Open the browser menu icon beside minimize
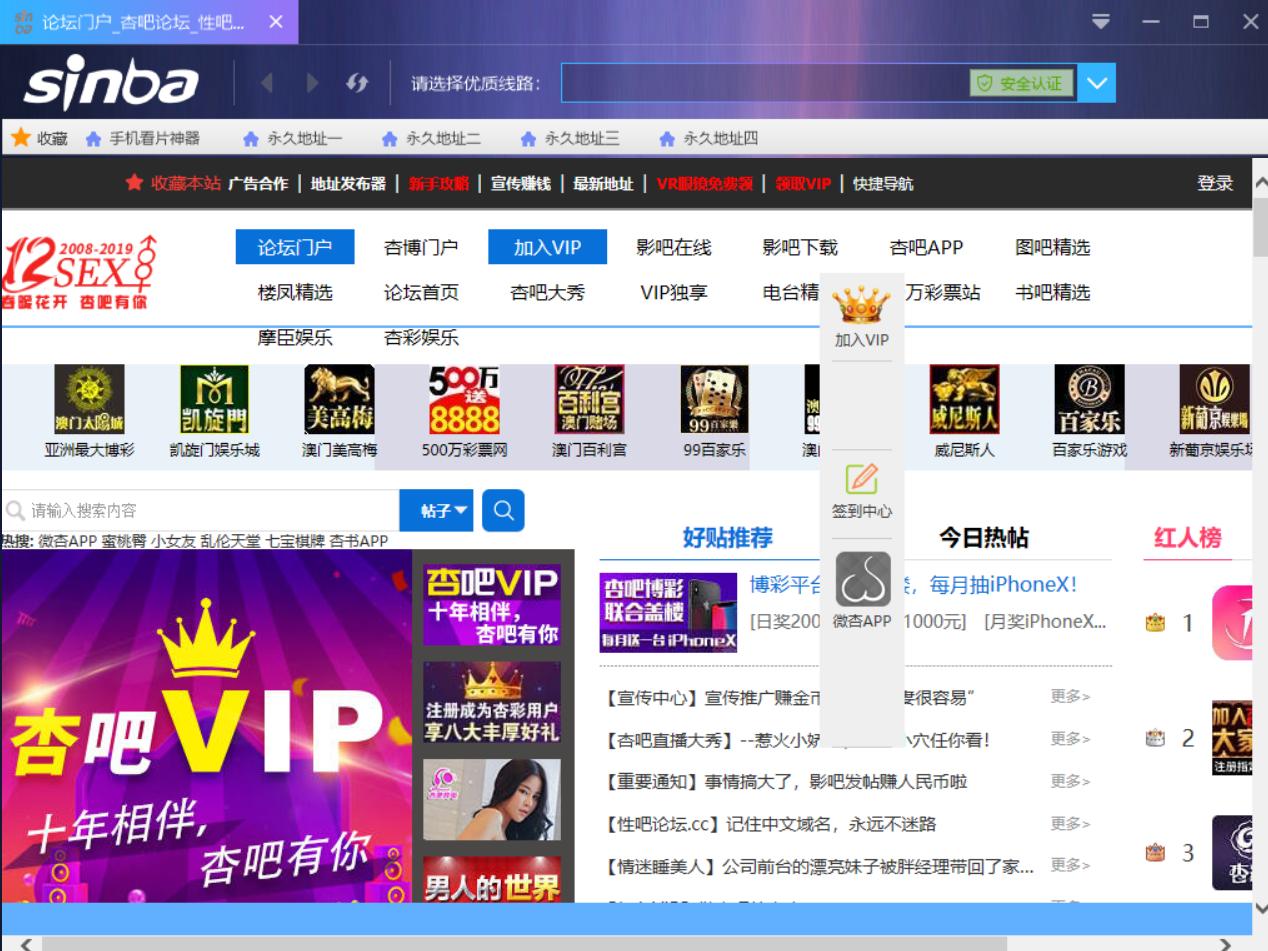The height and width of the screenshot is (951, 1268). pos(1101,21)
